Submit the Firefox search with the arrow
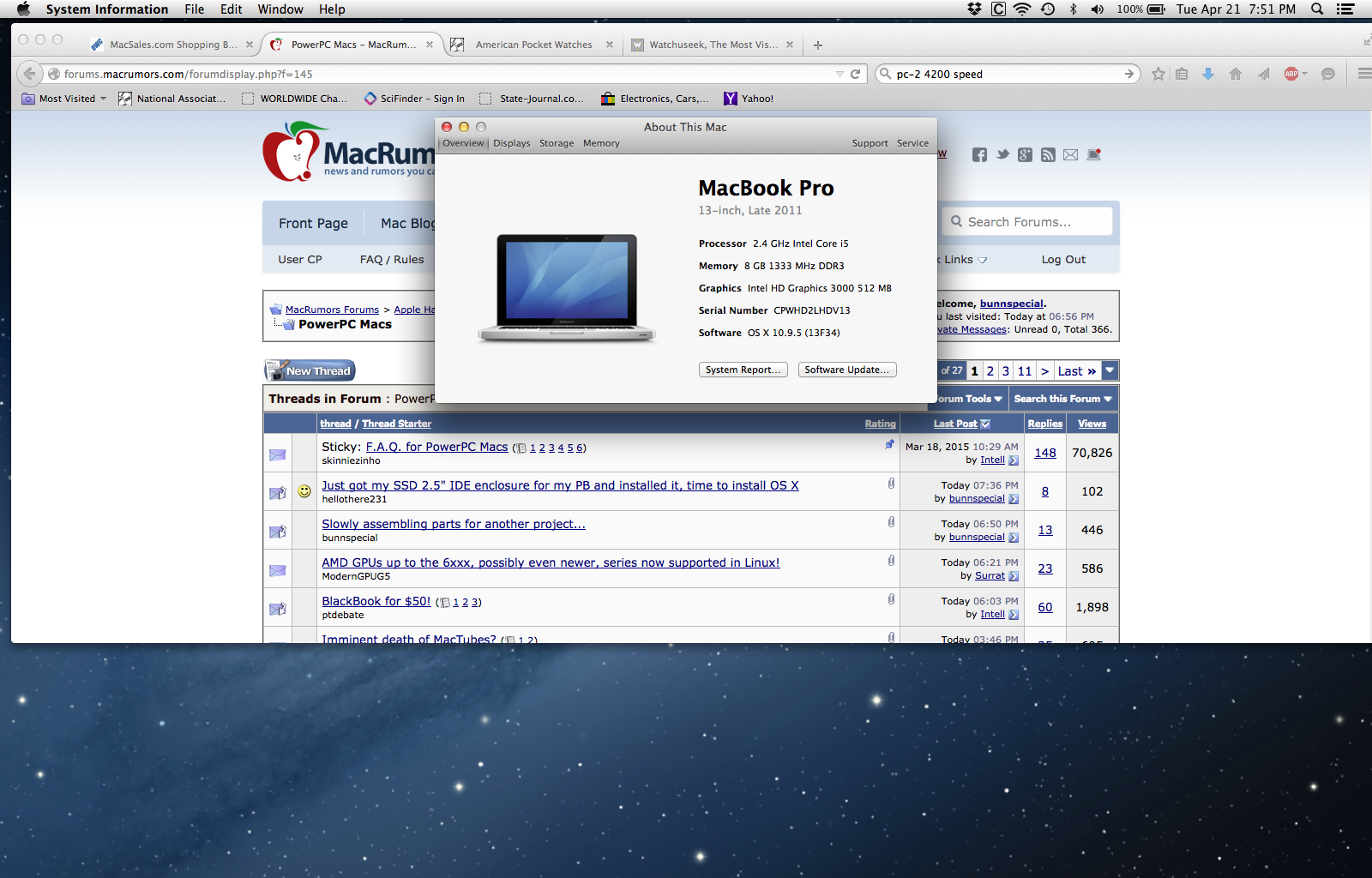 point(1129,74)
